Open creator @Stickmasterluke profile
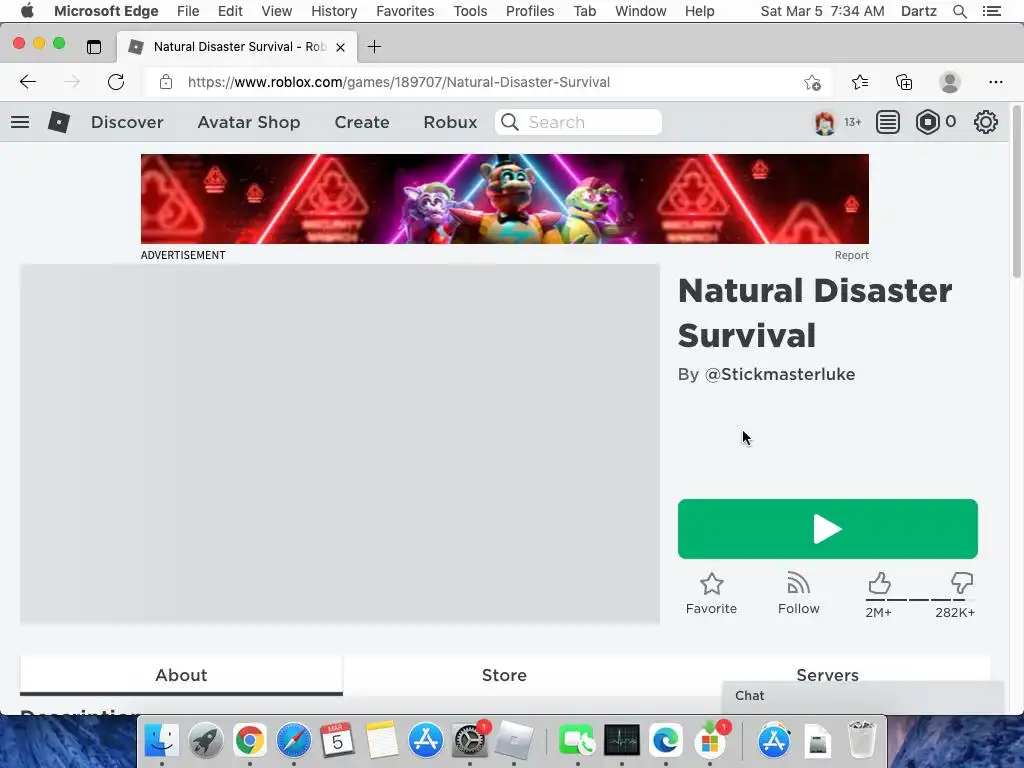The image size is (1024, 768). coord(780,374)
